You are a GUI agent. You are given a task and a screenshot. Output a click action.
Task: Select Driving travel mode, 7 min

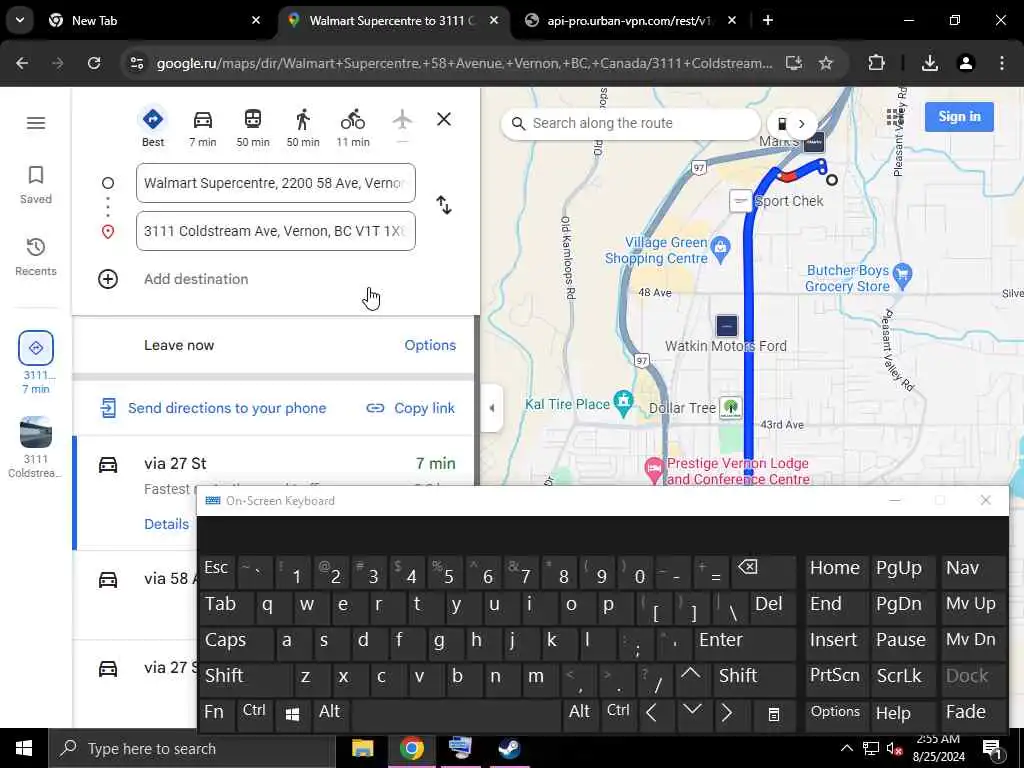(x=202, y=127)
